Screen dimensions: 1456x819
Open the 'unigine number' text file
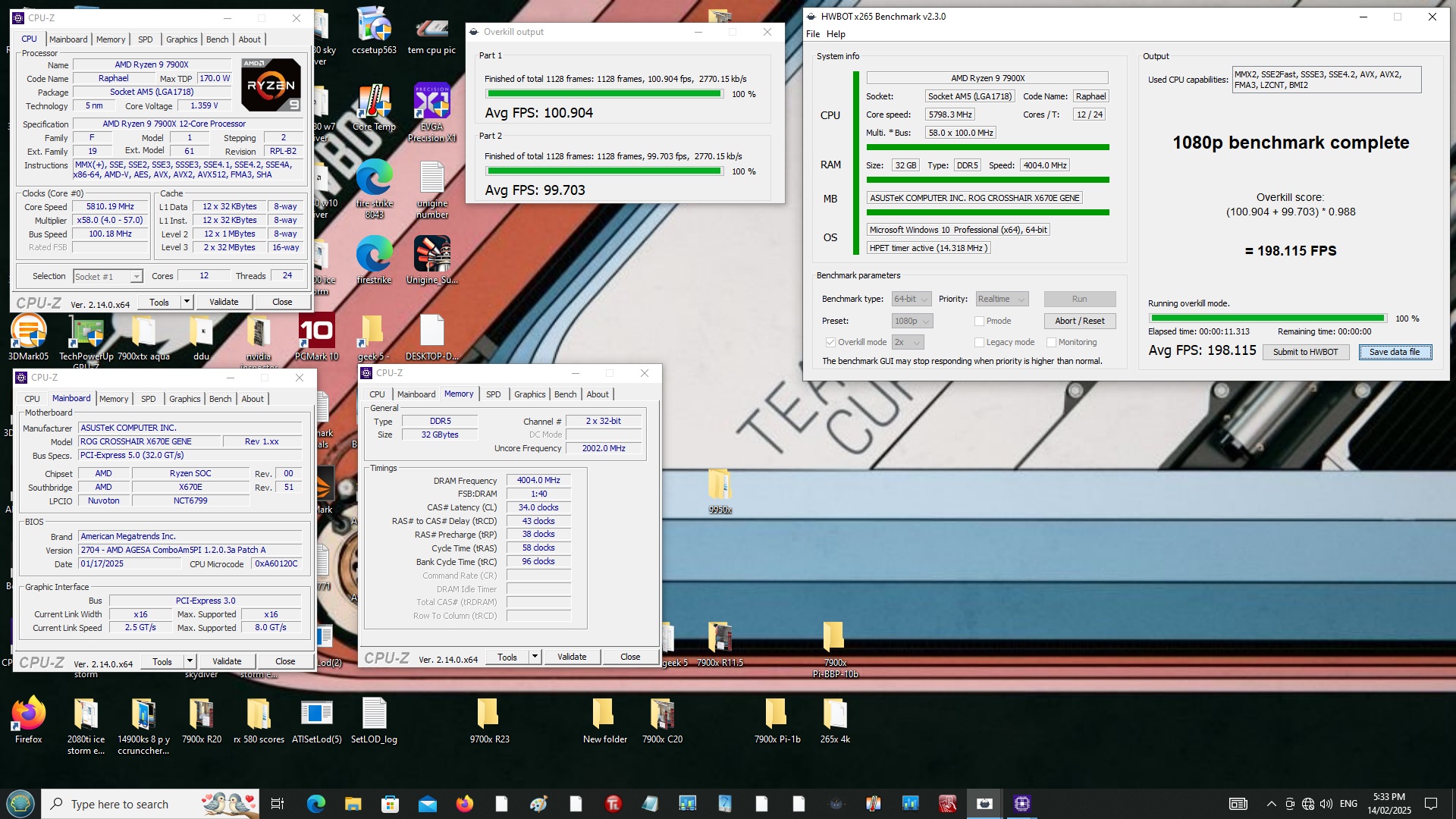pos(431,189)
